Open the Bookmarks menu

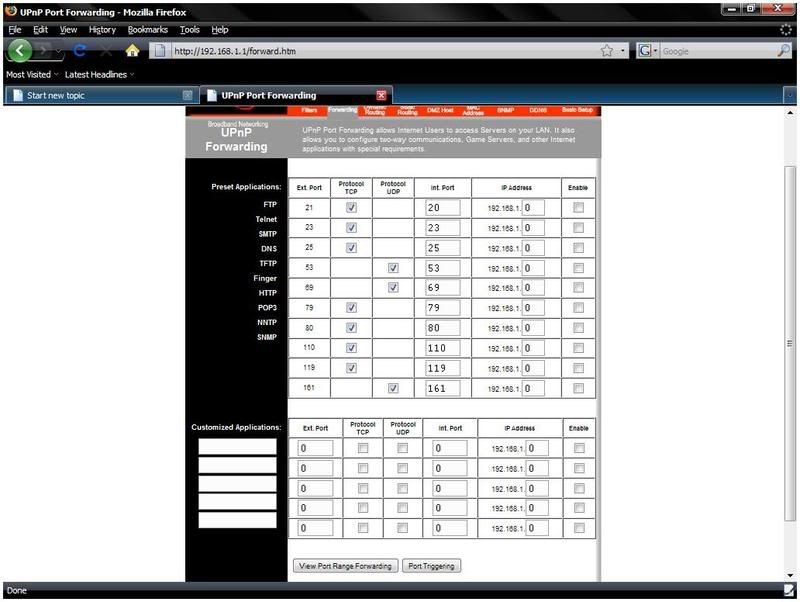(148, 30)
